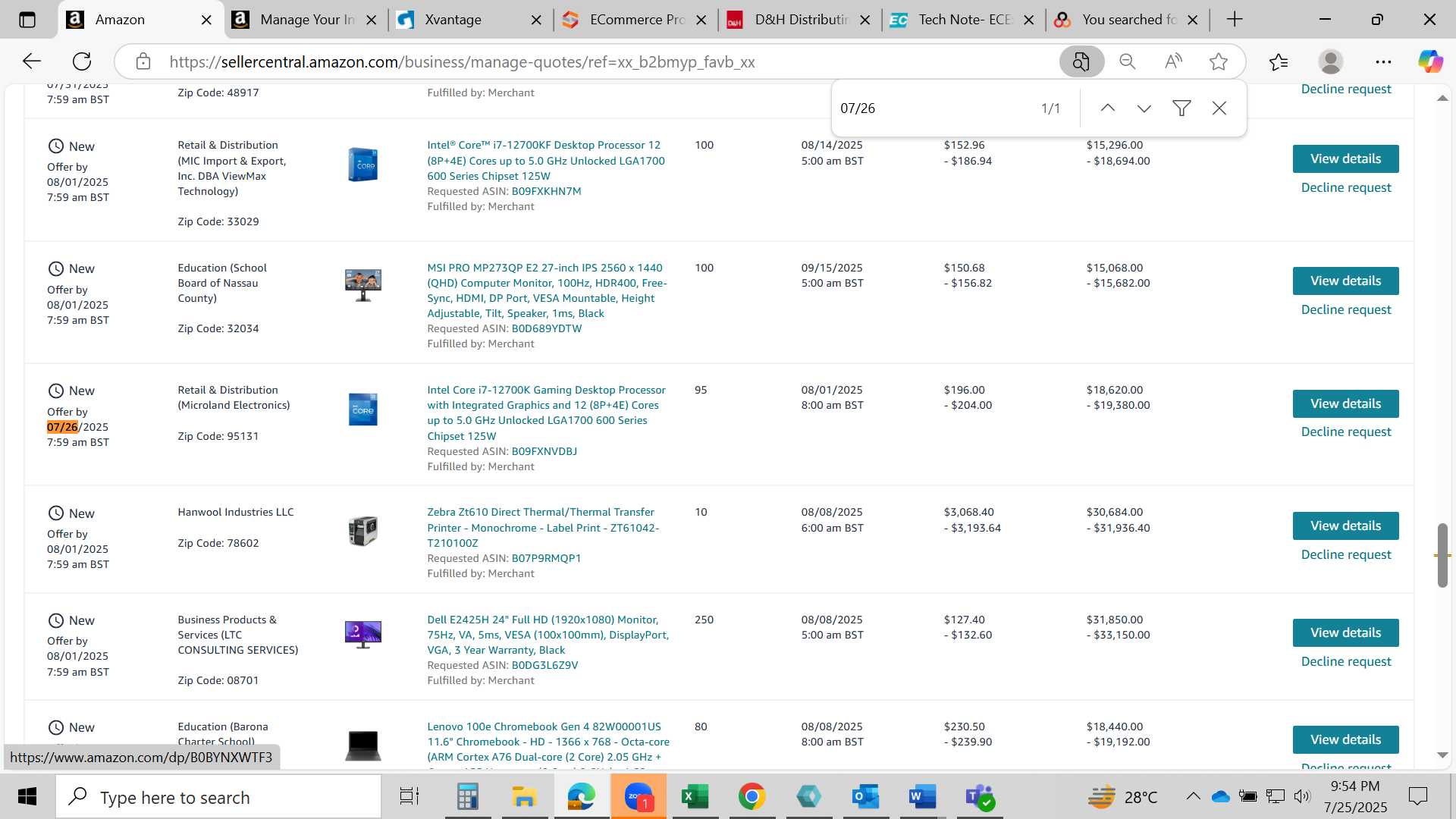This screenshot has height=819, width=1456.
Task: Open the browser settings and more menu
Action: click(1383, 61)
